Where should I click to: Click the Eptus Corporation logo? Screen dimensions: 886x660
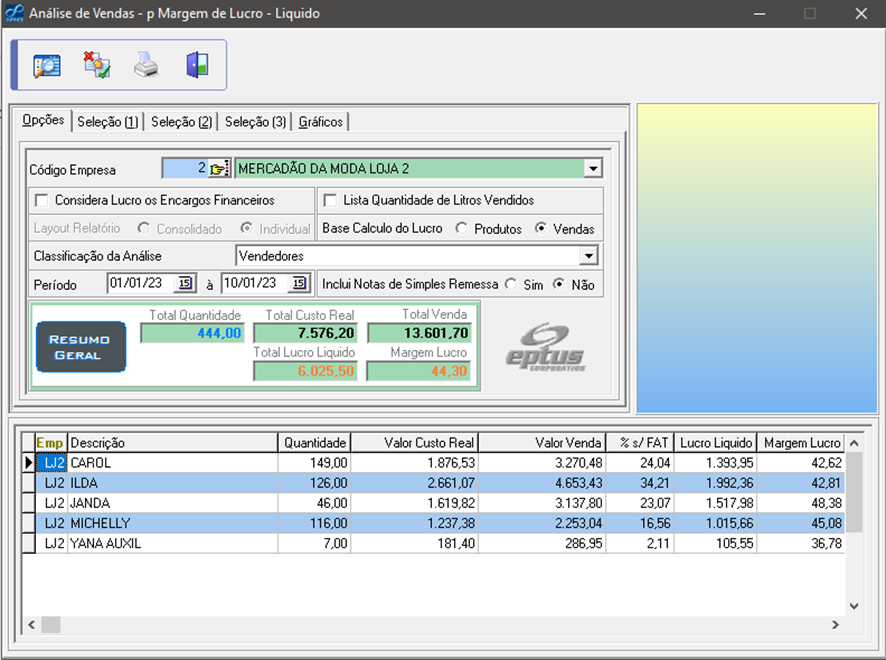[x=544, y=347]
